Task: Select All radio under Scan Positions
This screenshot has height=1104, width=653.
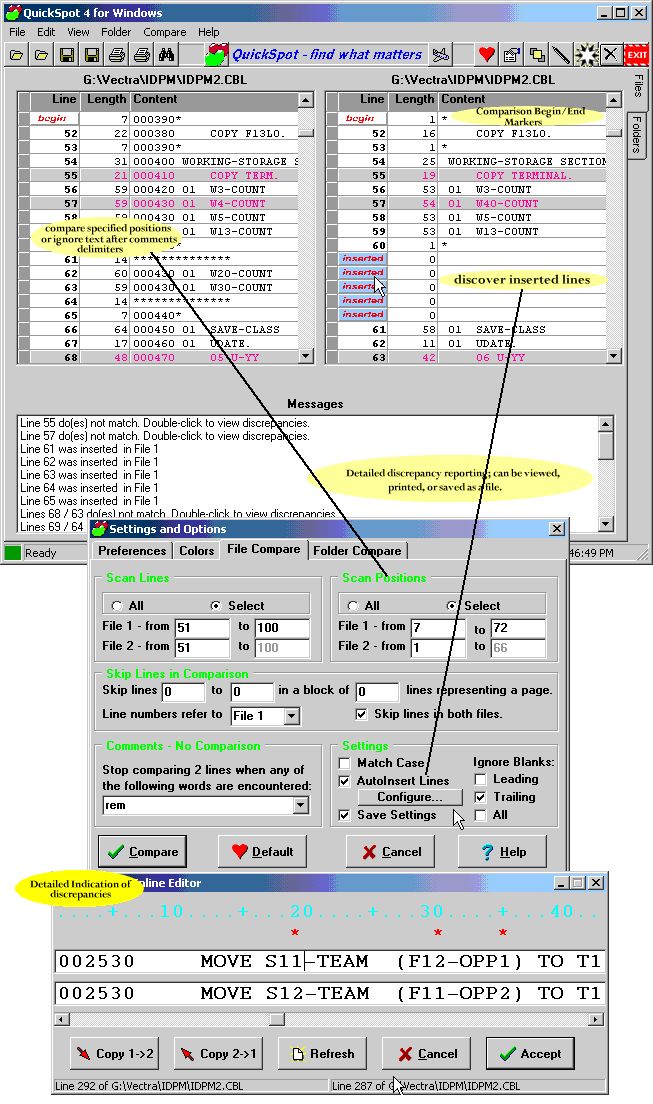Action: click(353, 606)
